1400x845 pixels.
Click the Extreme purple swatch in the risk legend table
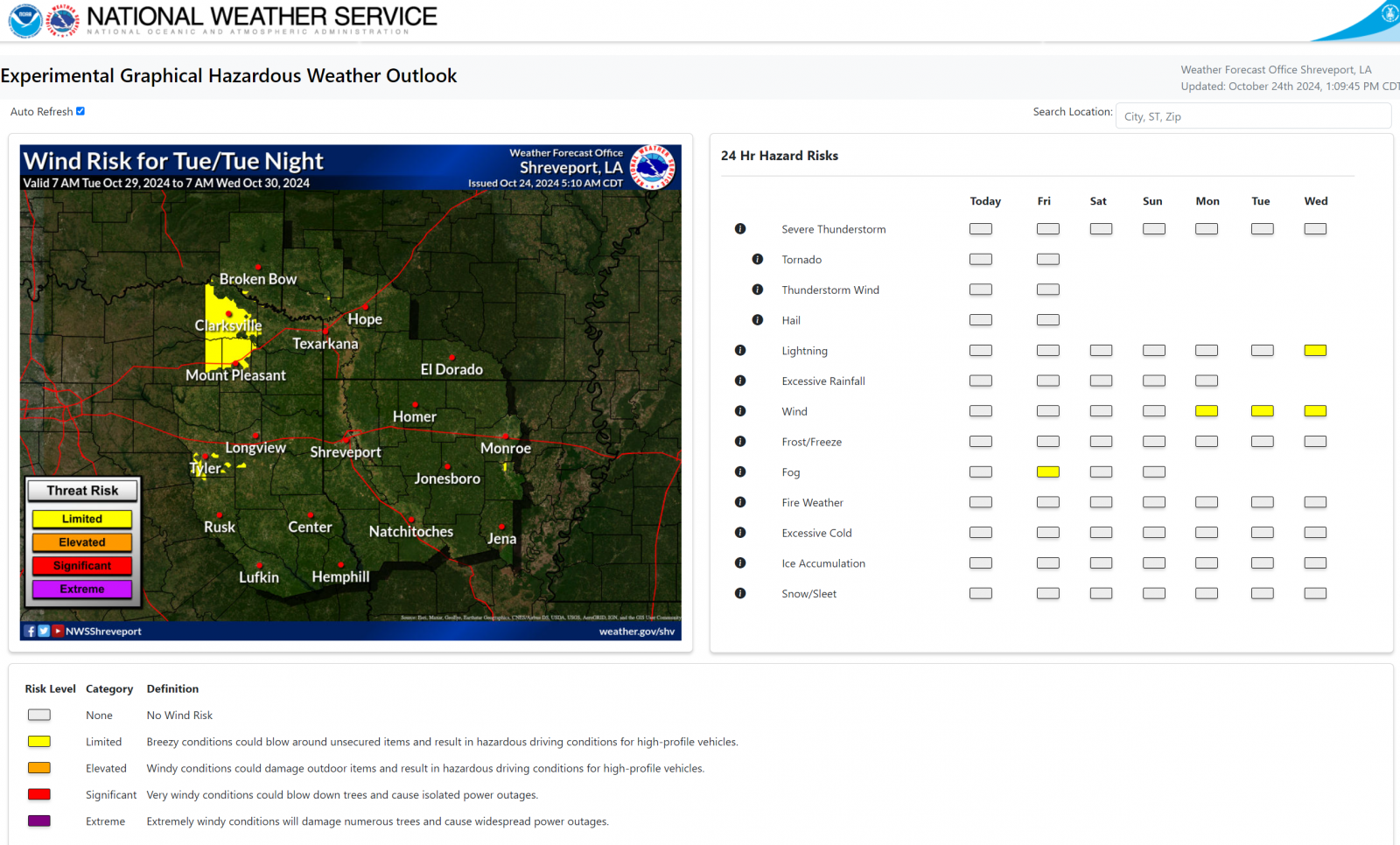point(39,821)
